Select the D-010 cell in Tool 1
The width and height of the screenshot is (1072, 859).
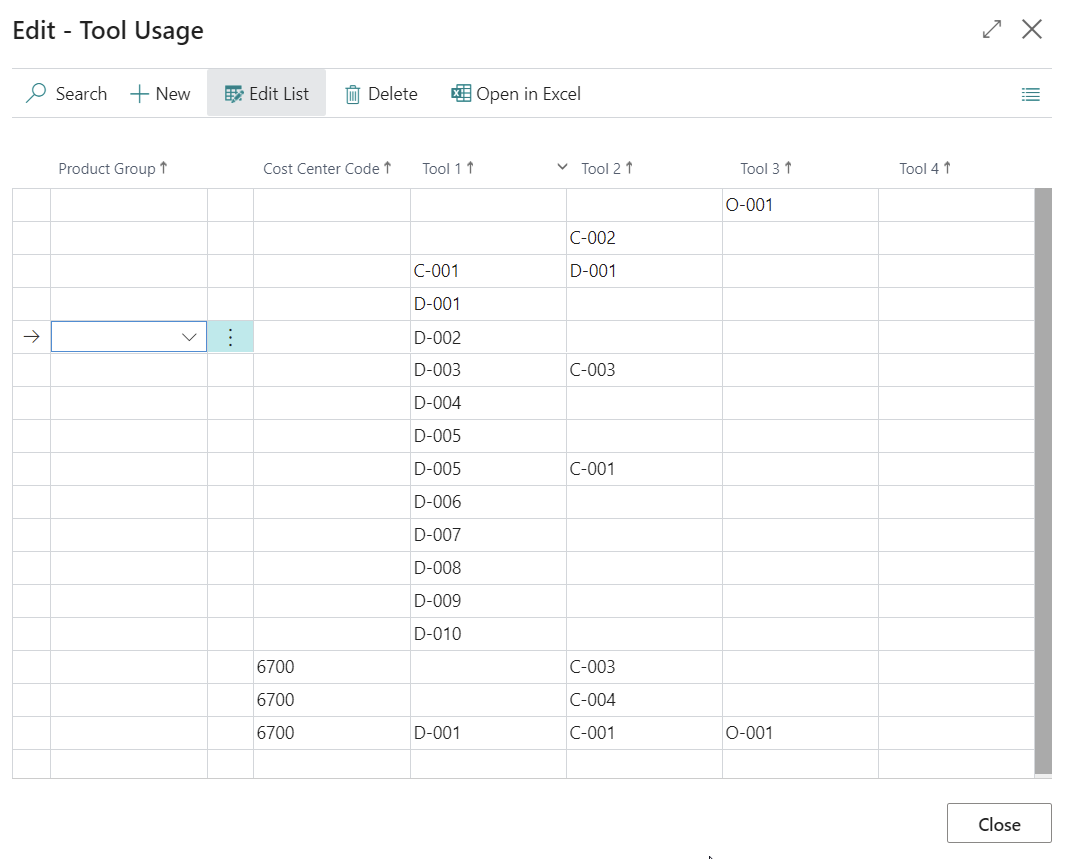438,634
